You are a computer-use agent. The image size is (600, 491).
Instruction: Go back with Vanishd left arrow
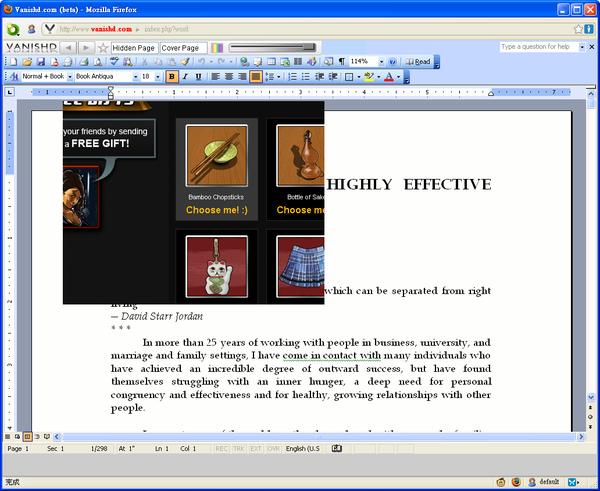point(68,47)
